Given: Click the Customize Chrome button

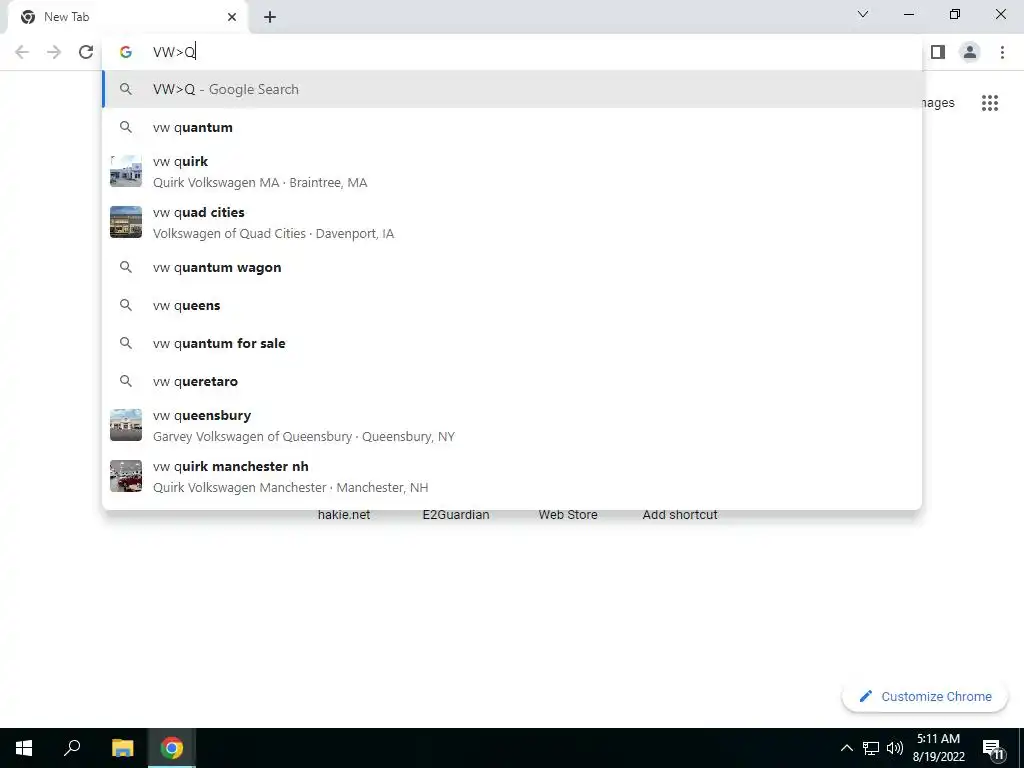Looking at the screenshot, I should [x=925, y=697].
